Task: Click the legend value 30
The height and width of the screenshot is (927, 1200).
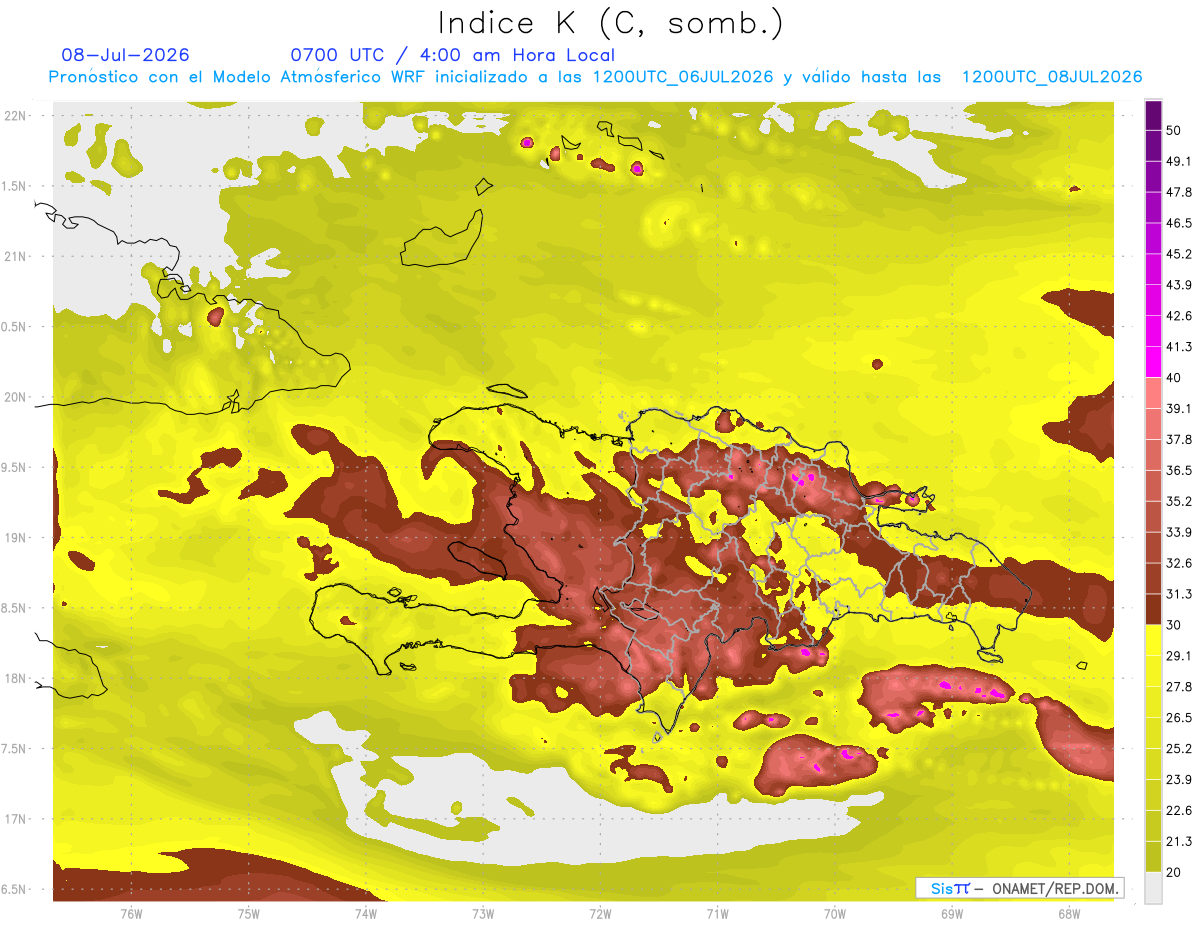Action: point(1173,624)
